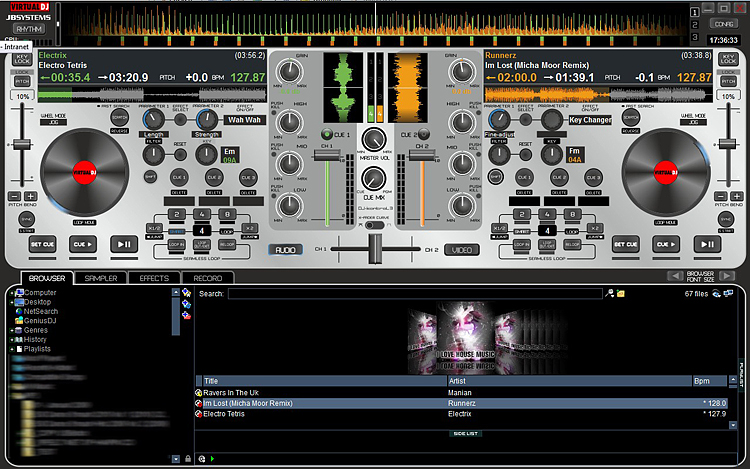Trigger CUE 1 hot cue on left deck

(179, 177)
